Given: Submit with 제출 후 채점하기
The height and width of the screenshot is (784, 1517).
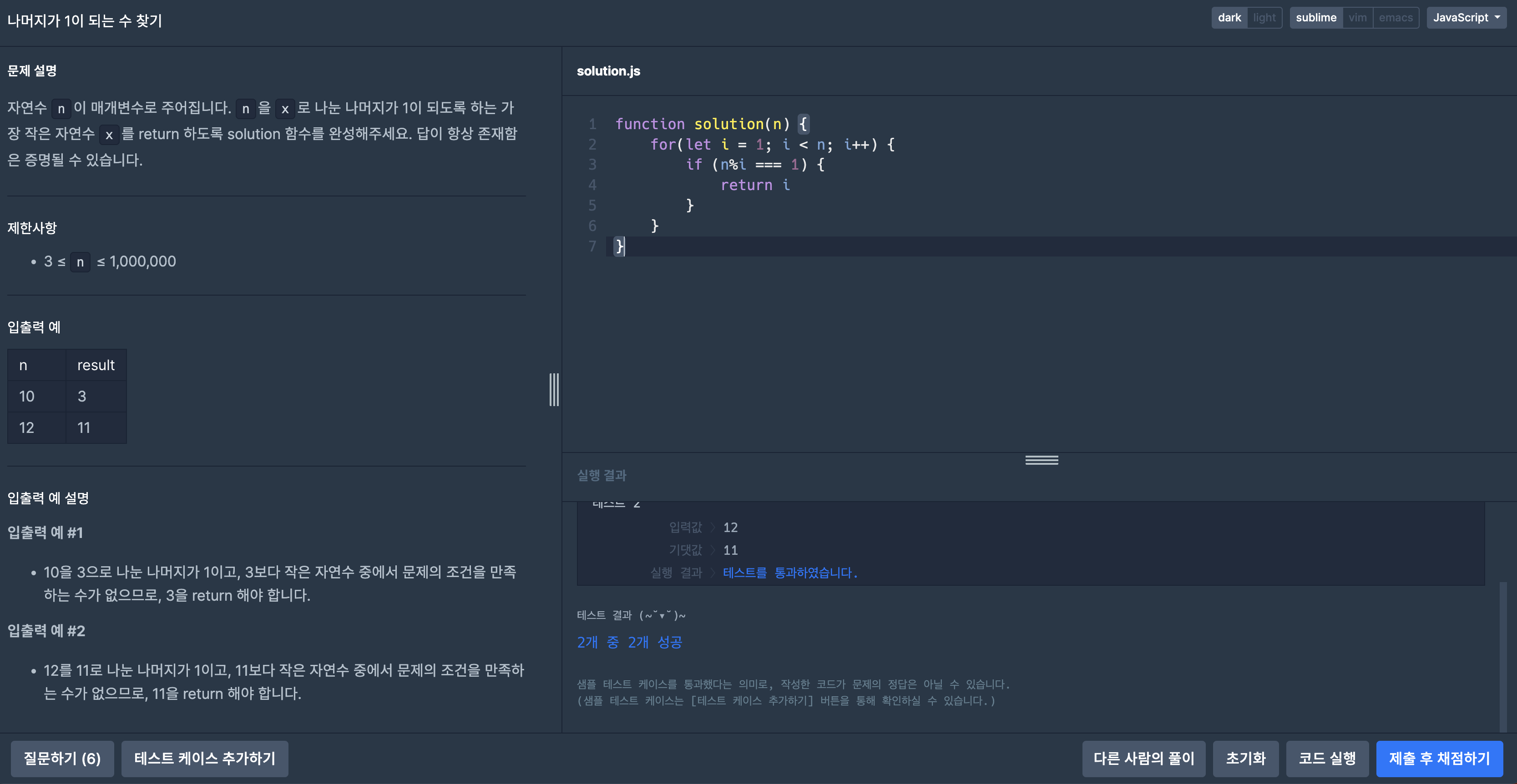Looking at the screenshot, I should pos(1439,758).
